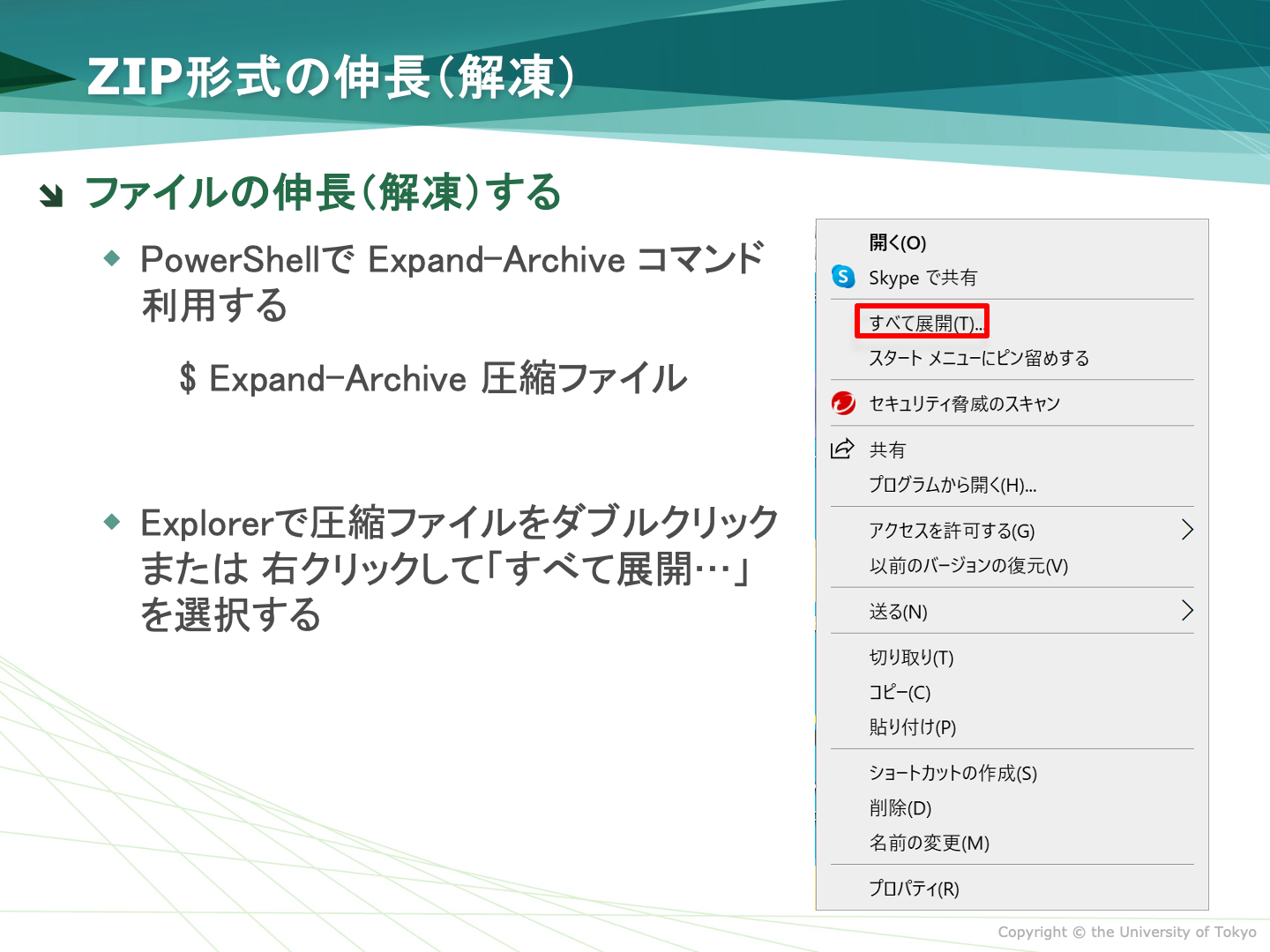The height and width of the screenshot is (952, 1270).
Task: Choose Skype で共有 menu entry
Action: pos(923,279)
